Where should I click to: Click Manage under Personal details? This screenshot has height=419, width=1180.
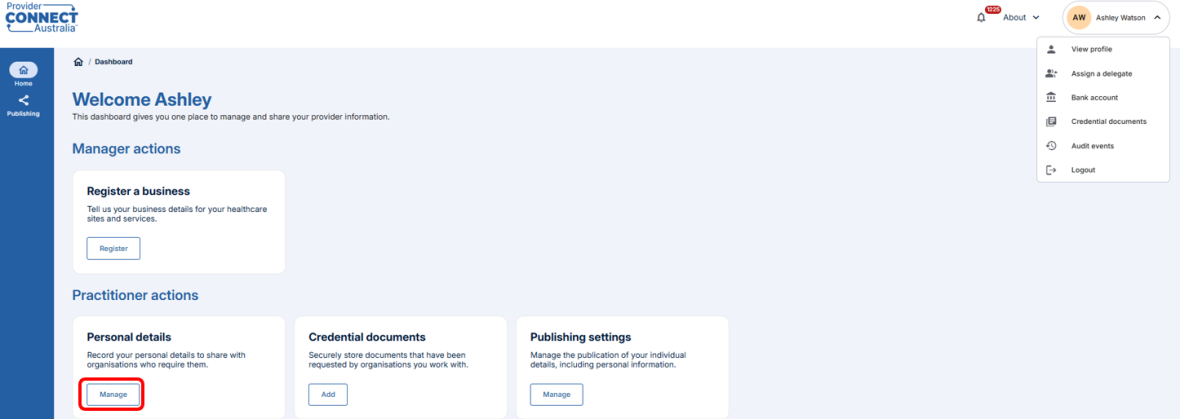coord(114,394)
